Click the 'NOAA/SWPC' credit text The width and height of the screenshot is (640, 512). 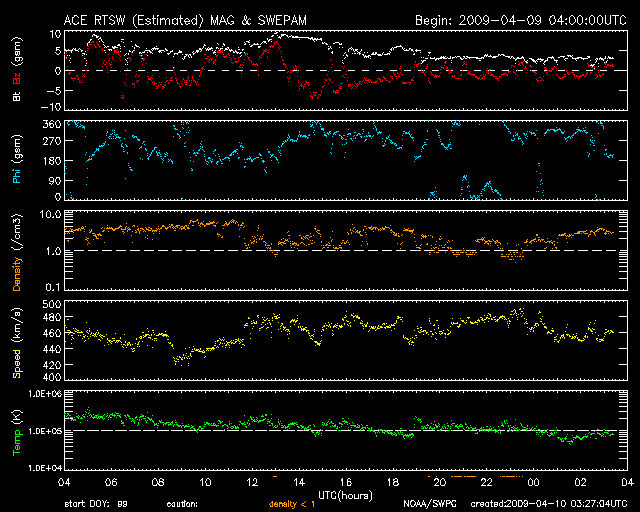tap(430, 504)
